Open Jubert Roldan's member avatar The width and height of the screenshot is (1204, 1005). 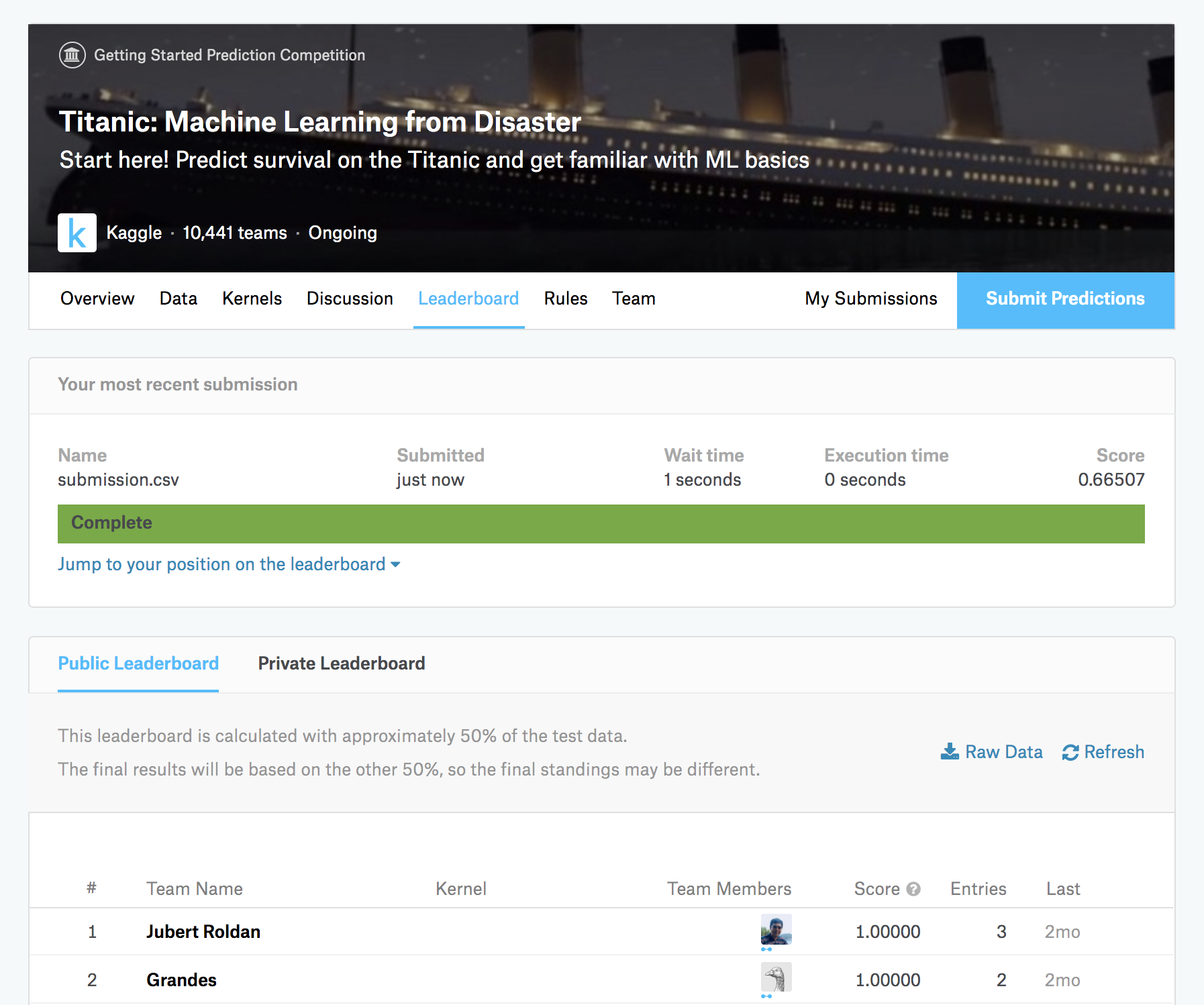(x=776, y=930)
